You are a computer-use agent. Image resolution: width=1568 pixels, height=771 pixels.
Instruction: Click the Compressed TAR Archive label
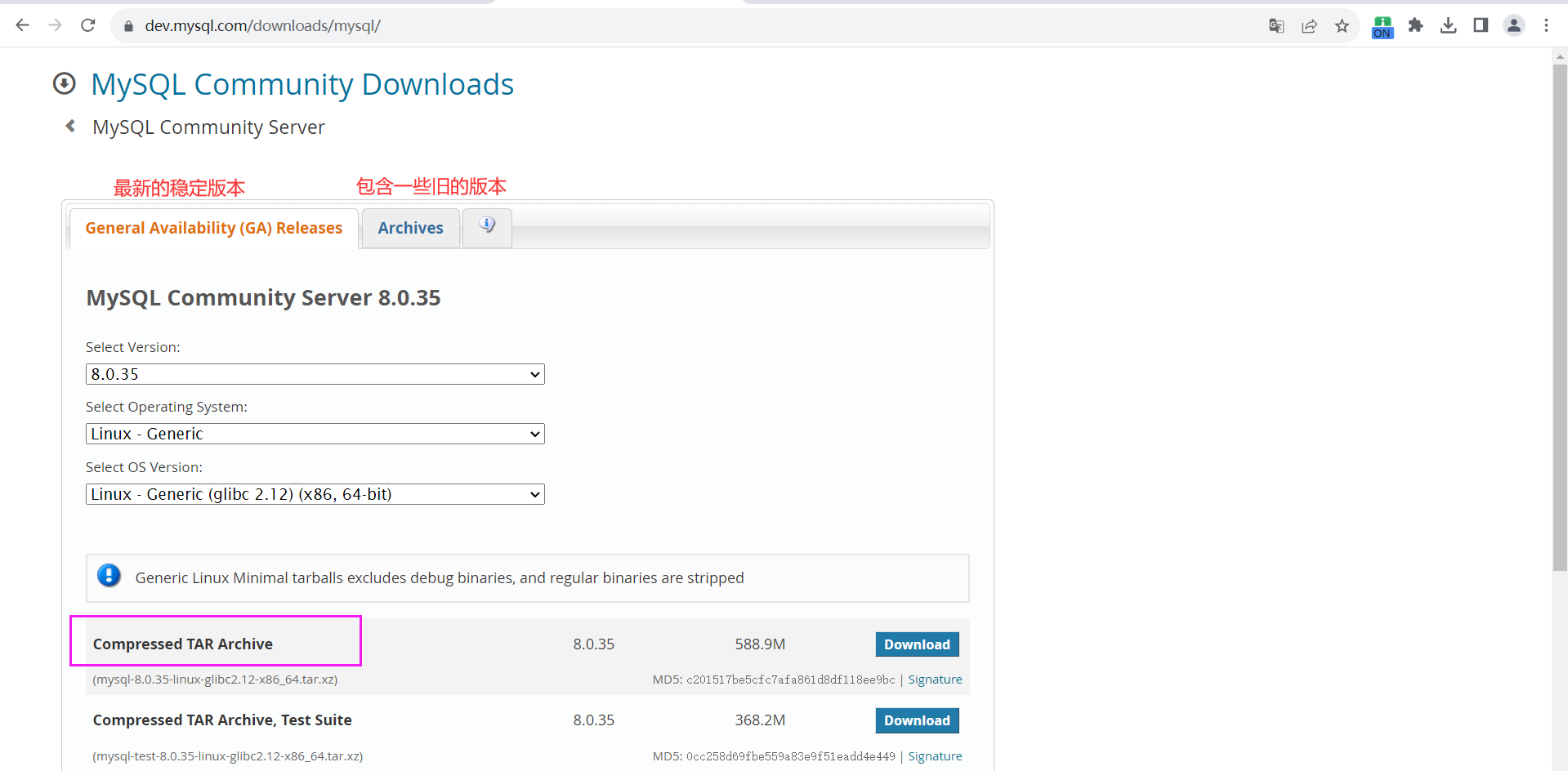pyautogui.click(x=183, y=644)
